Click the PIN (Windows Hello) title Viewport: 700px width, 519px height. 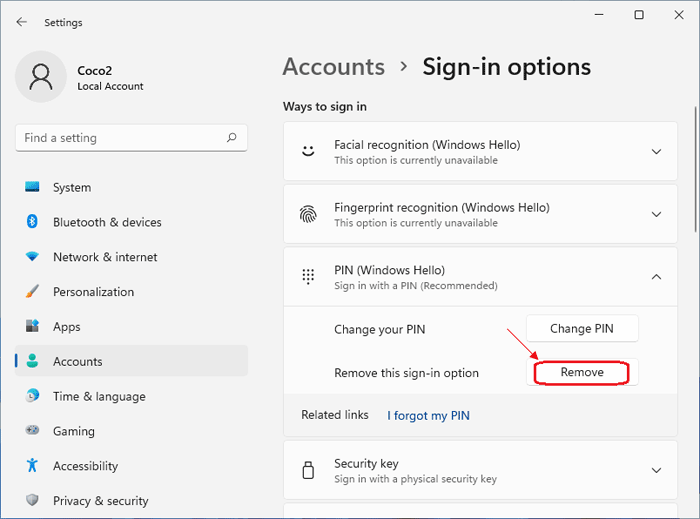390,270
